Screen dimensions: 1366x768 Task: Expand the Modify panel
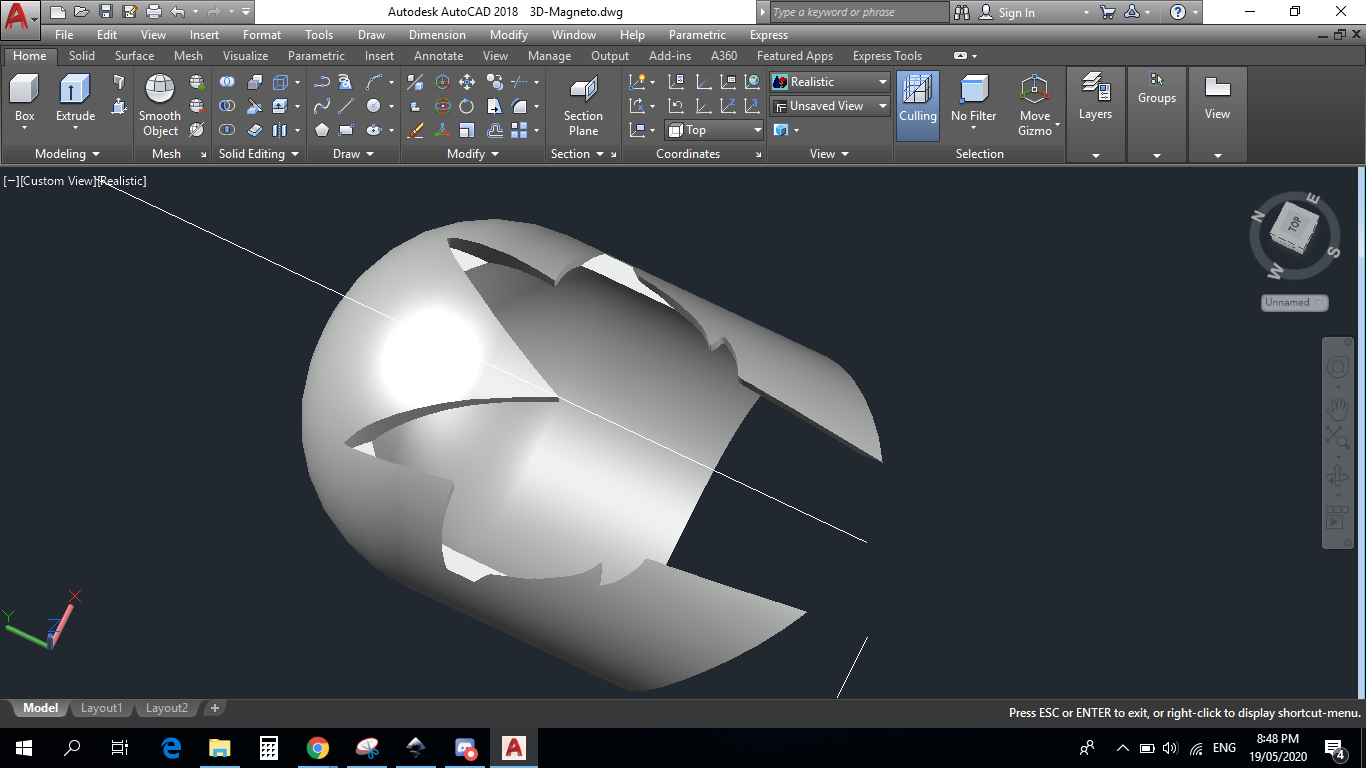473,154
